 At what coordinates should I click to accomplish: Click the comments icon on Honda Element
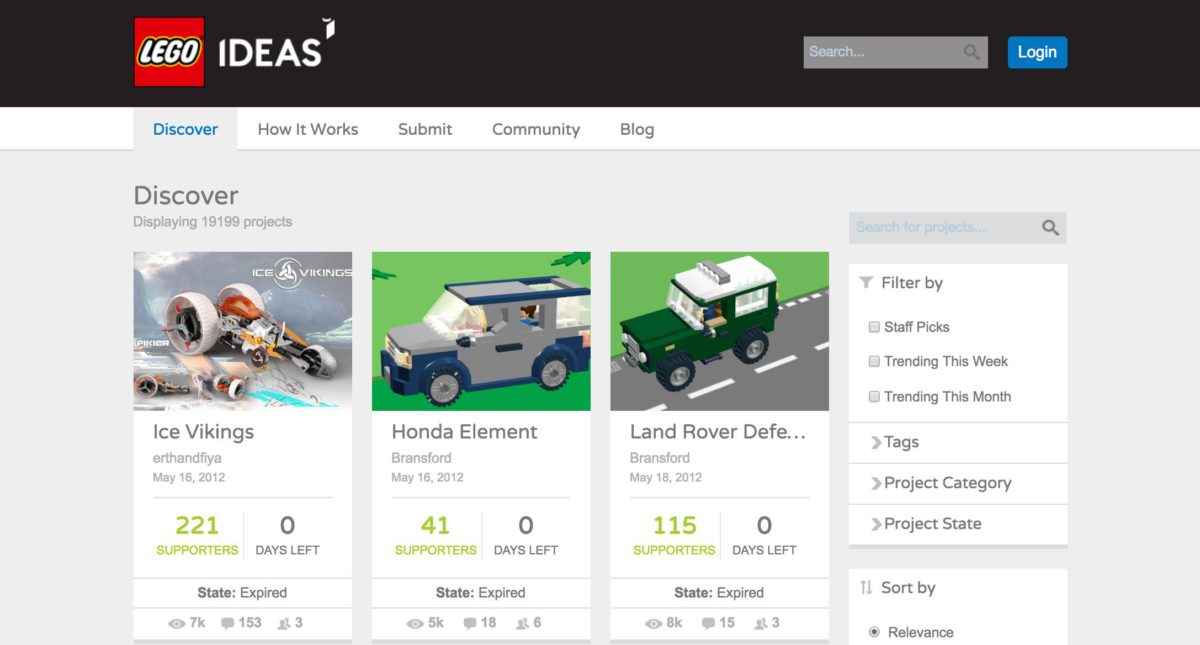coord(469,623)
